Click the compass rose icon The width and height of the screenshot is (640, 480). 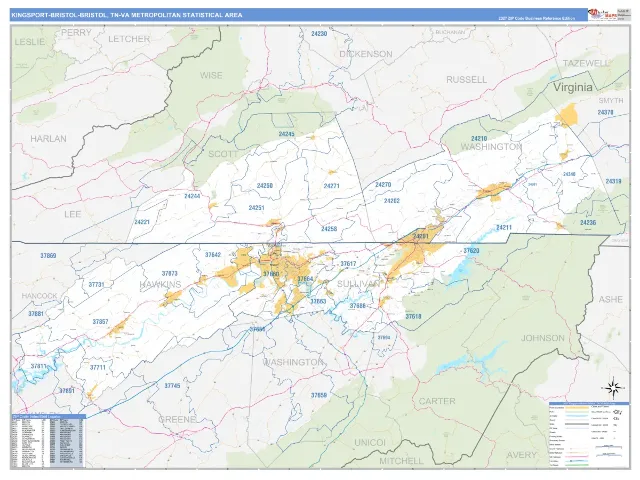pos(613,388)
